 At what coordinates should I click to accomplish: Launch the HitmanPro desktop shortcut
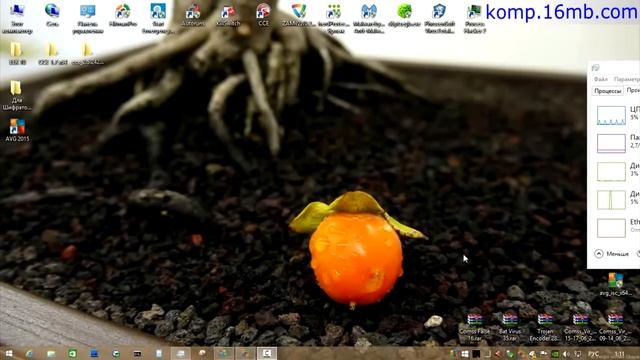click(122, 16)
